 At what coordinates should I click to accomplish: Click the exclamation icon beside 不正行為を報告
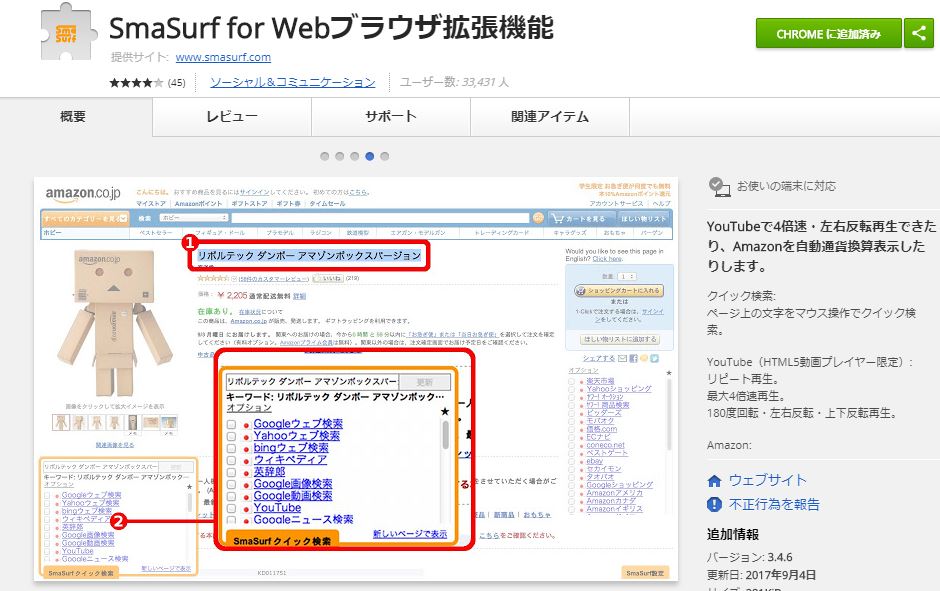[x=714, y=505]
